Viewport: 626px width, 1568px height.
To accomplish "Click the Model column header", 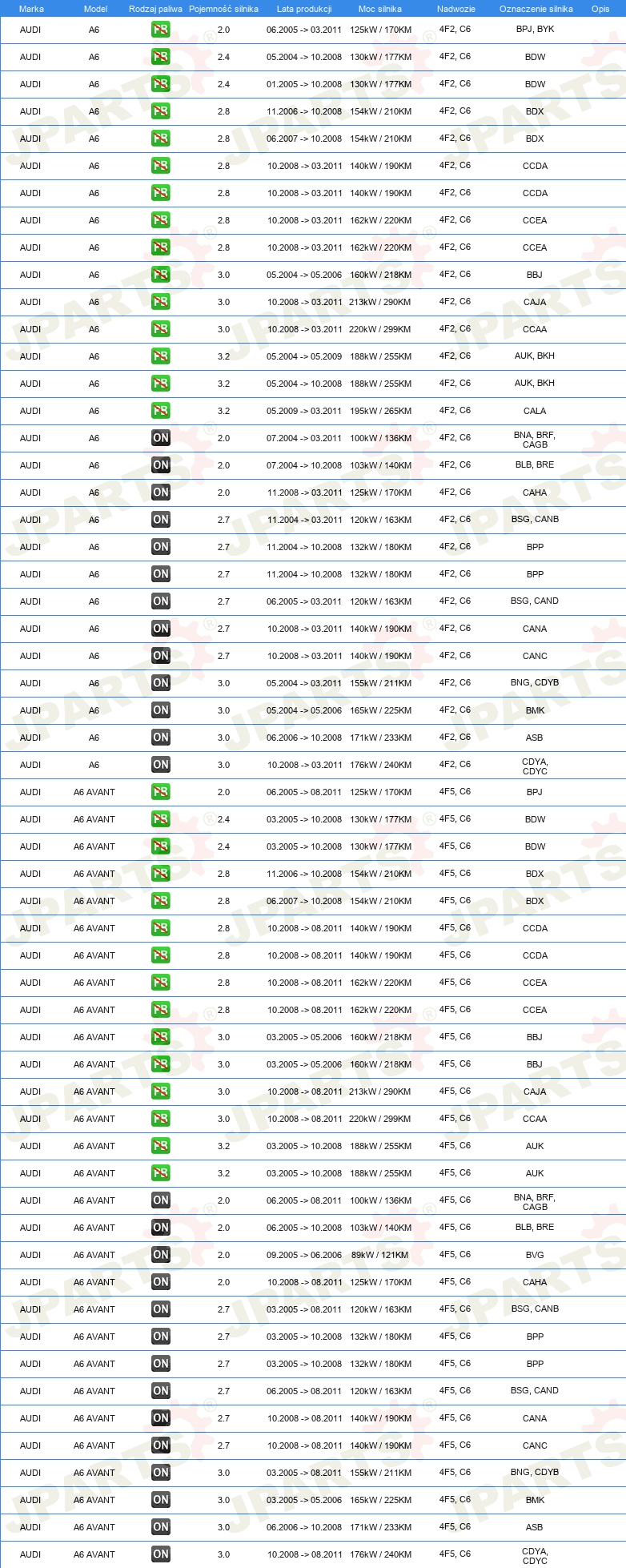I will [x=95, y=9].
